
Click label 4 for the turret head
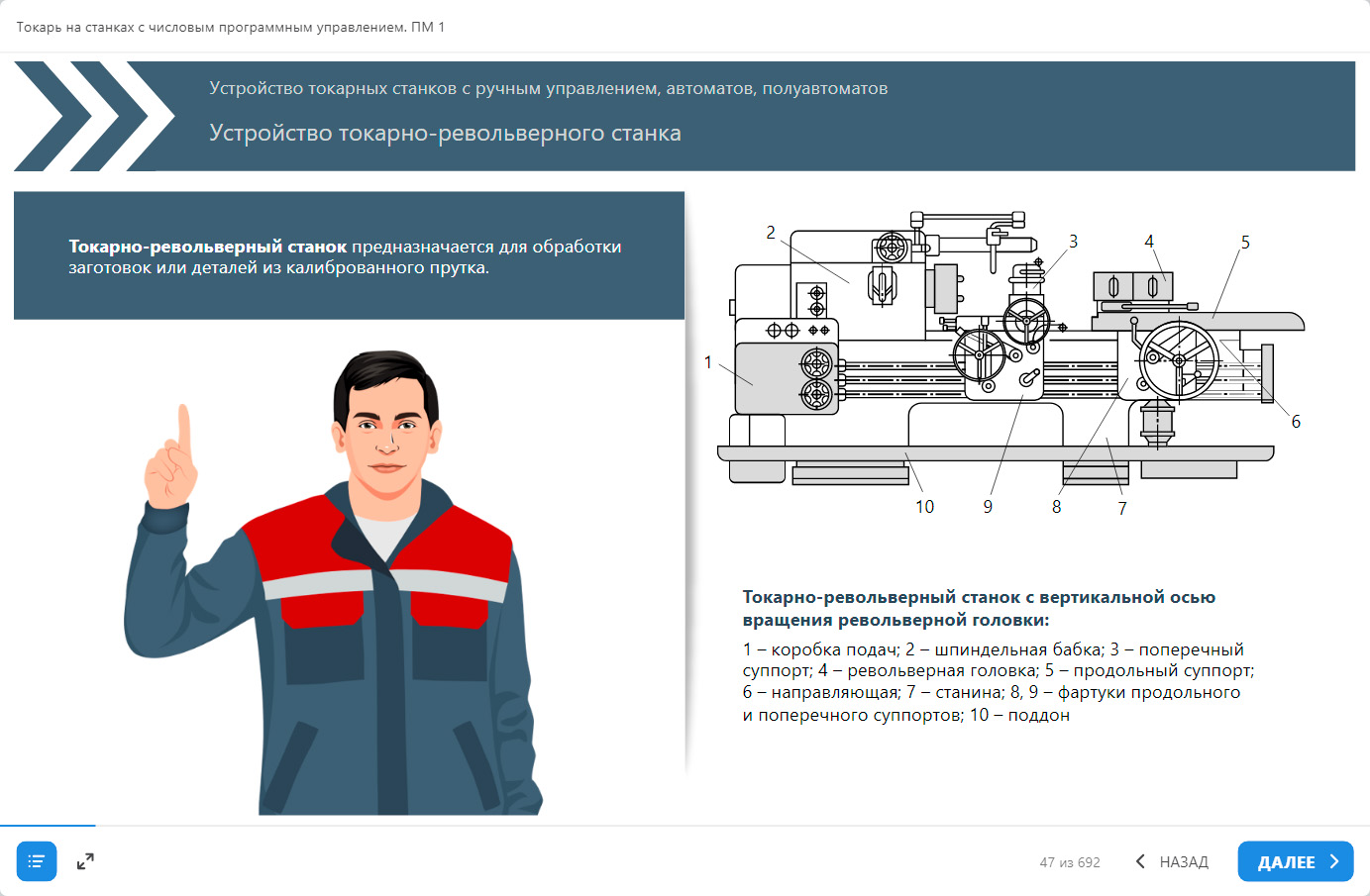1149,242
